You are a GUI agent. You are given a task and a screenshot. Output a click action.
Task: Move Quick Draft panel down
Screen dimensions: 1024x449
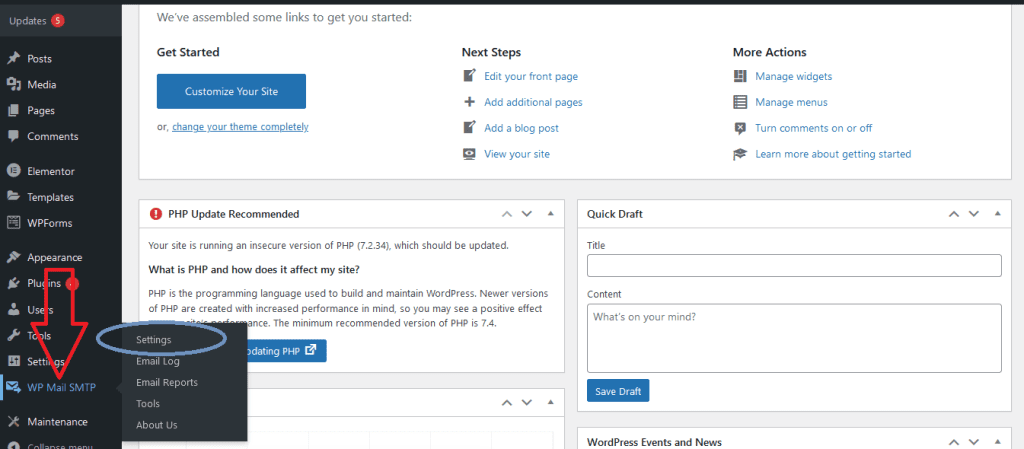click(x=974, y=213)
